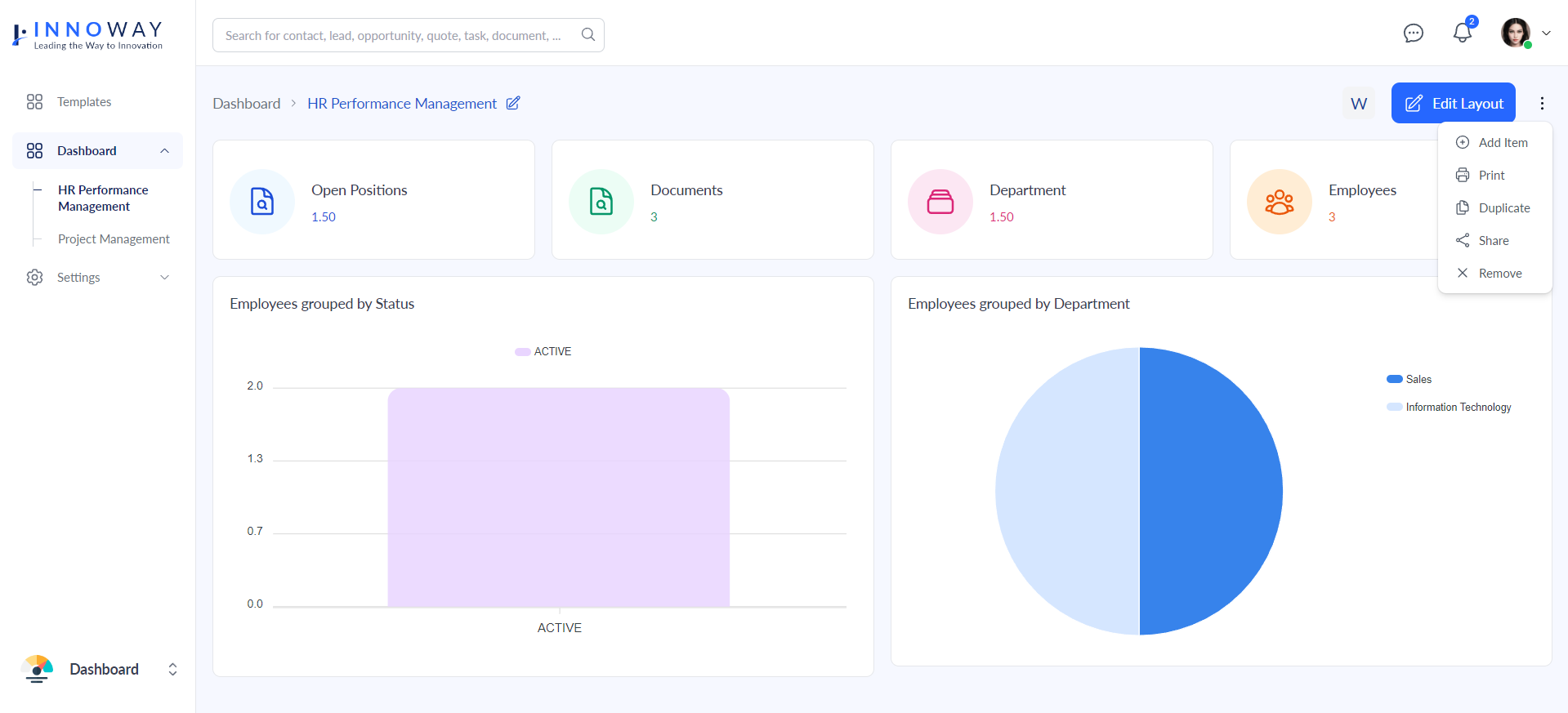The width and height of the screenshot is (1568, 713).
Task: Collapse the Dashboard sidebar section
Action: 164,151
